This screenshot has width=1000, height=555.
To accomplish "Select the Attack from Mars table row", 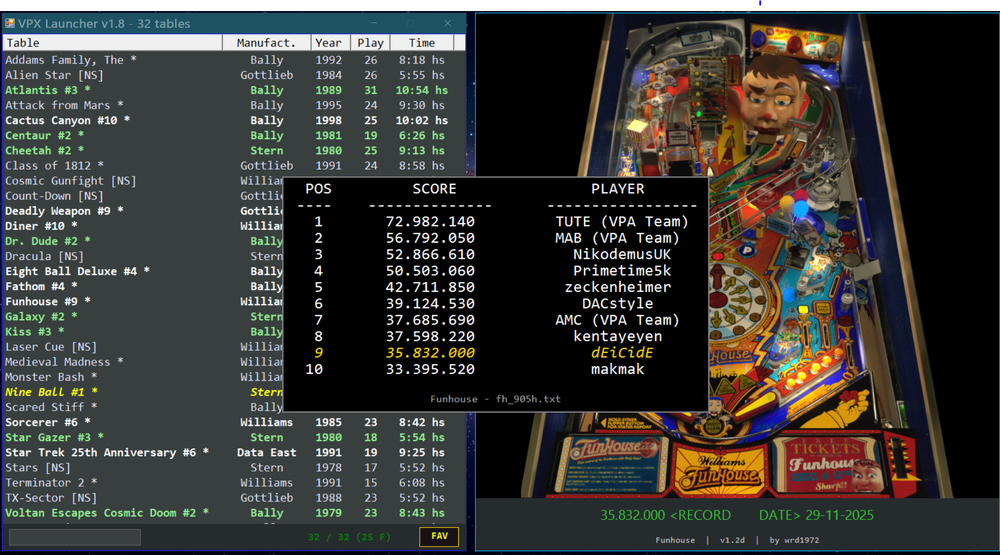I will click(234, 105).
